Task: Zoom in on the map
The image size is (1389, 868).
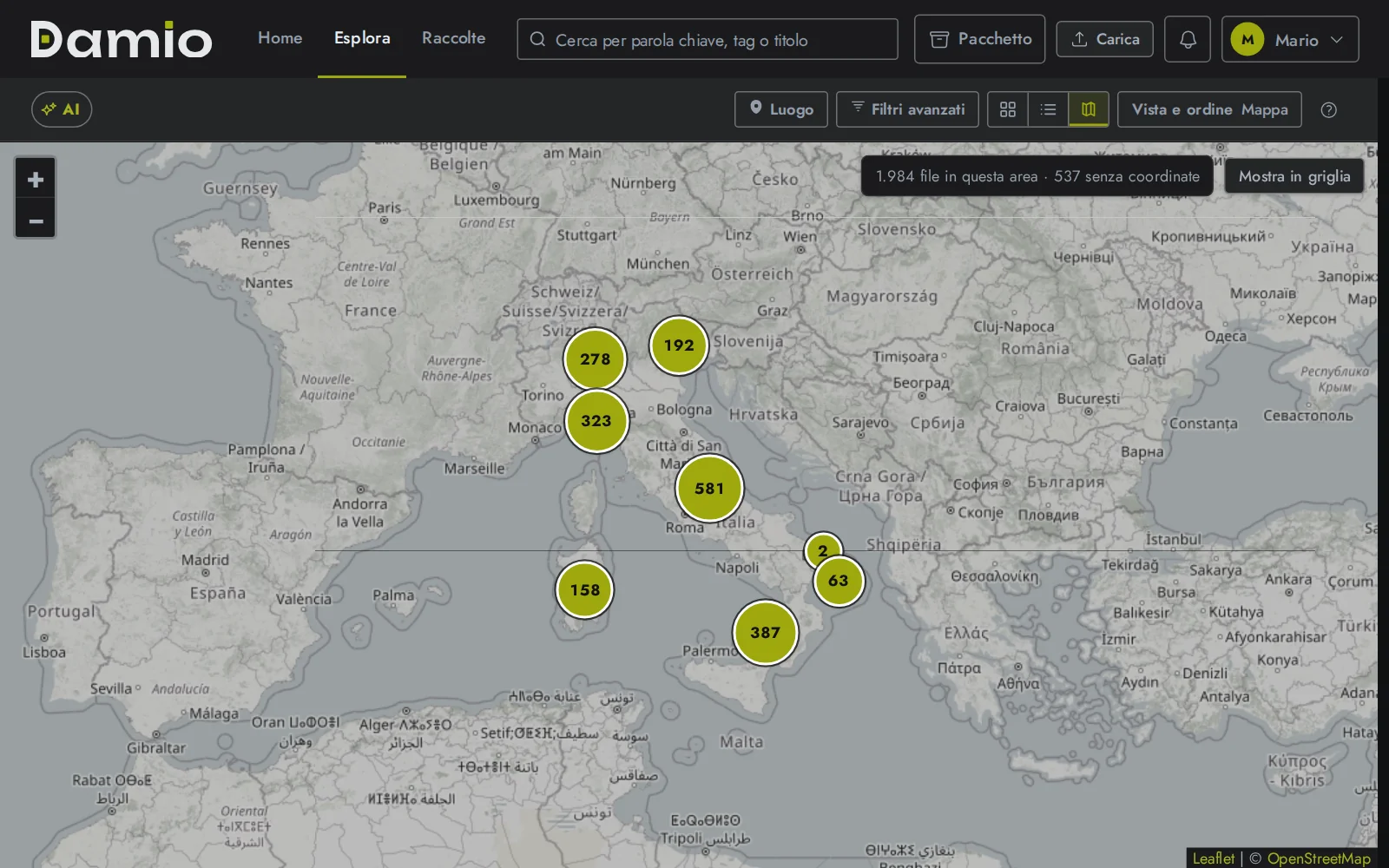Action: (x=36, y=180)
